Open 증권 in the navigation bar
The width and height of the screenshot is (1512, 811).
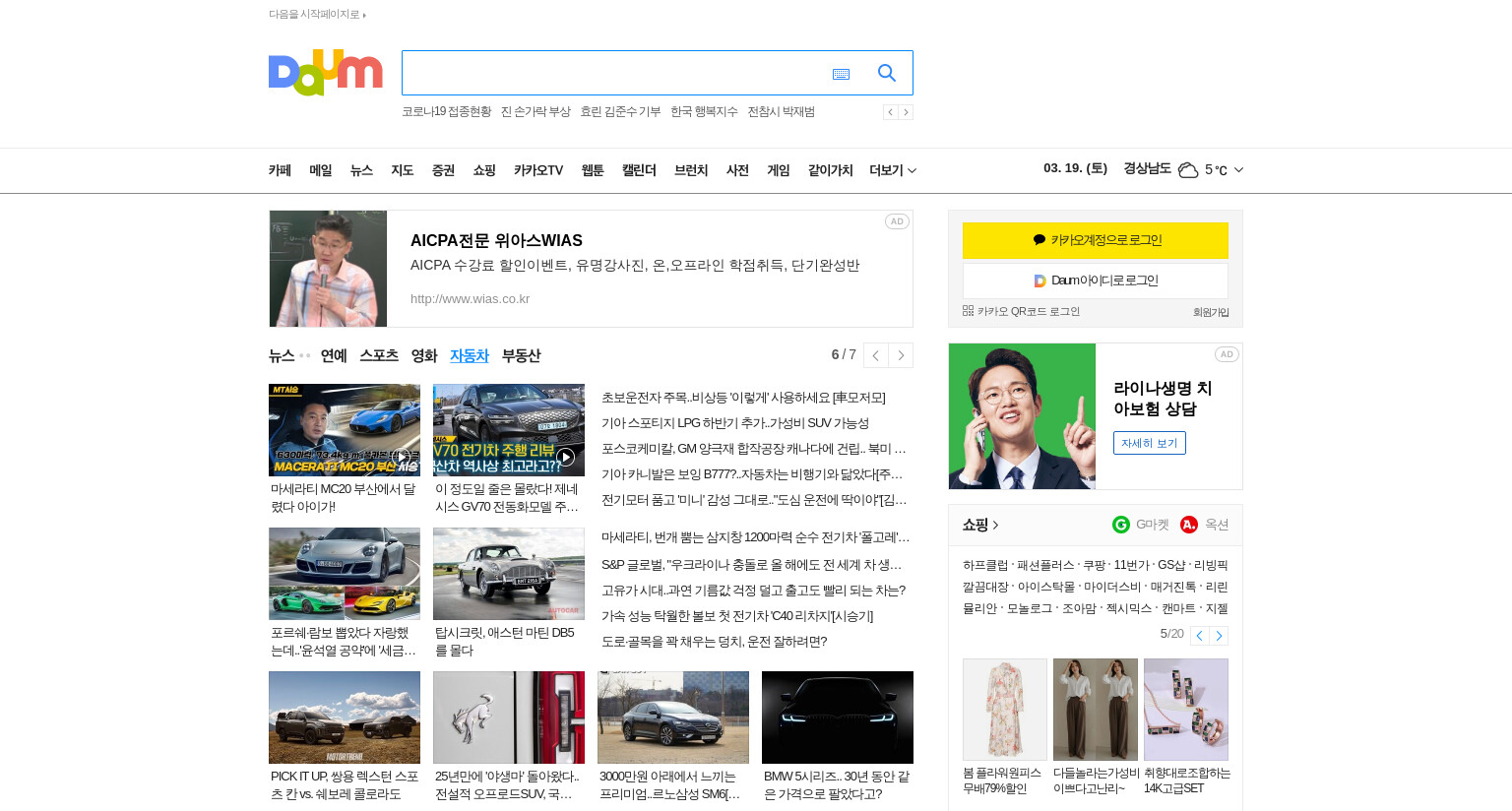pyautogui.click(x=443, y=170)
